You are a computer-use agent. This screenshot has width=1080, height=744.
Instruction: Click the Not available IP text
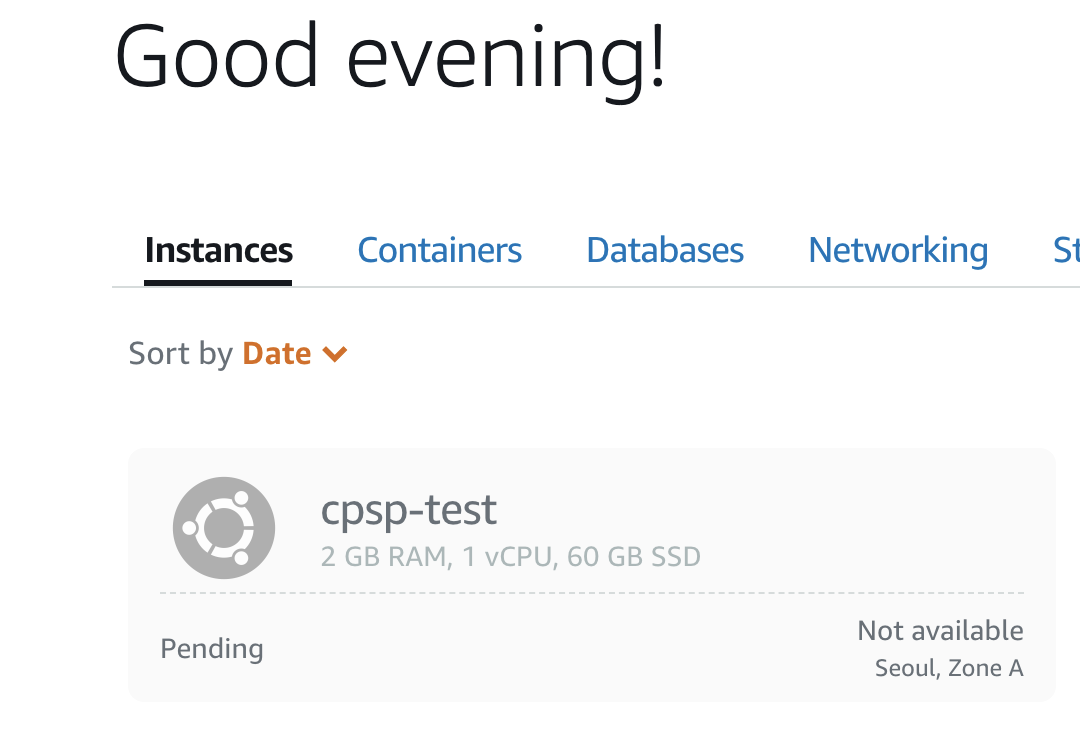point(940,630)
